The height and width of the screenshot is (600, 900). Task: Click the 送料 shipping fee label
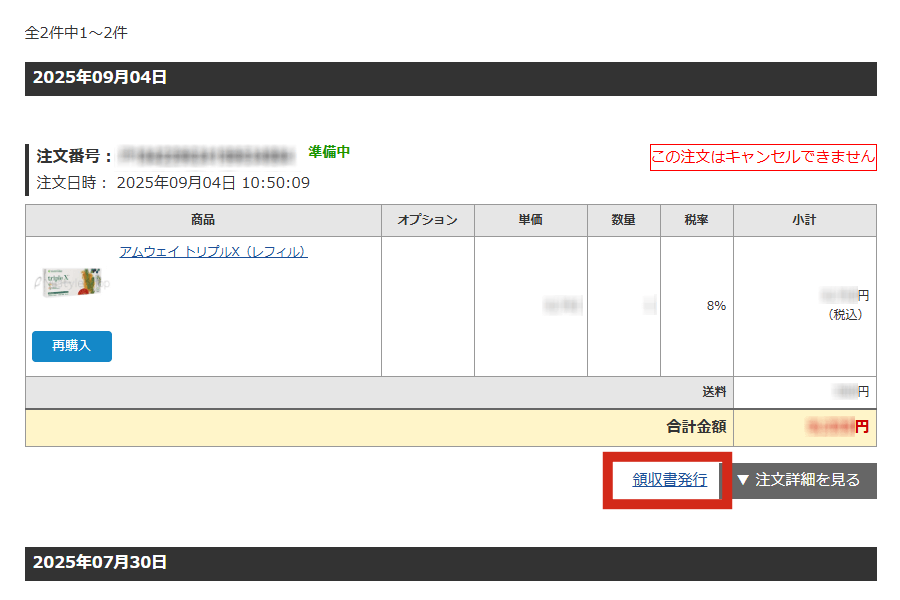click(713, 391)
